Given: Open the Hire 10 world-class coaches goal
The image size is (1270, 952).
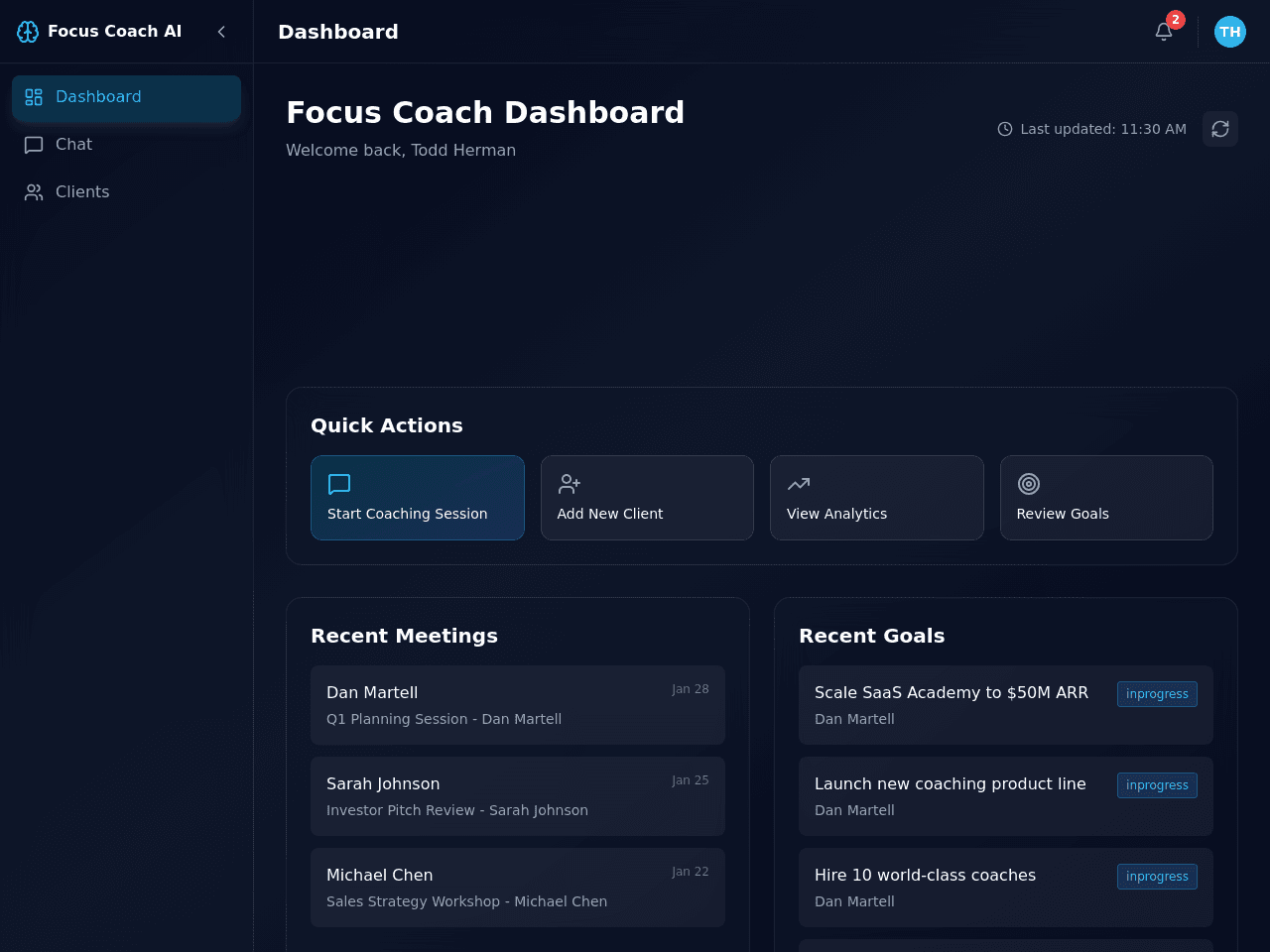Looking at the screenshot, I should 1006,888.
